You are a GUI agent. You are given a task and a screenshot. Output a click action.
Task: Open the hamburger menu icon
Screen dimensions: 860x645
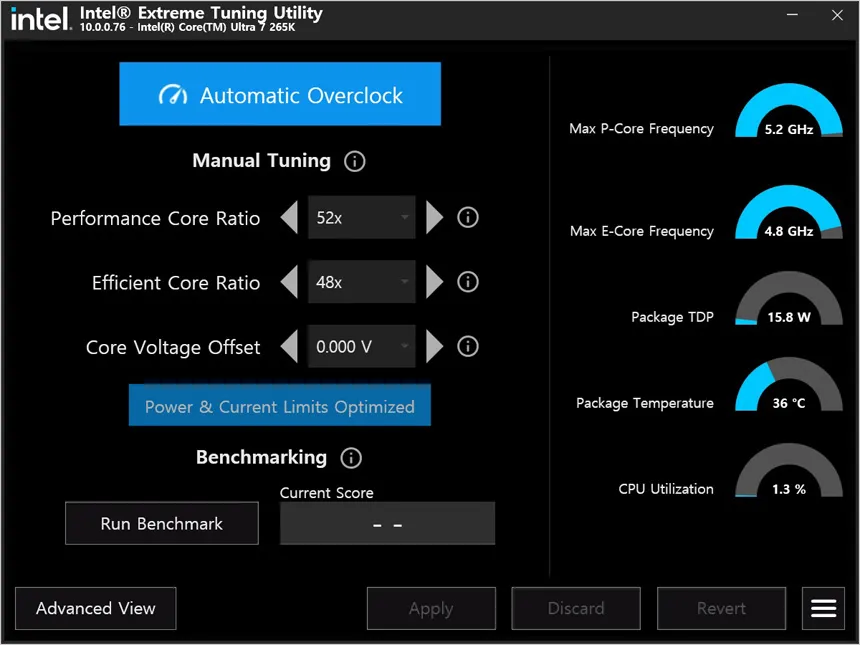pos(823,608)
